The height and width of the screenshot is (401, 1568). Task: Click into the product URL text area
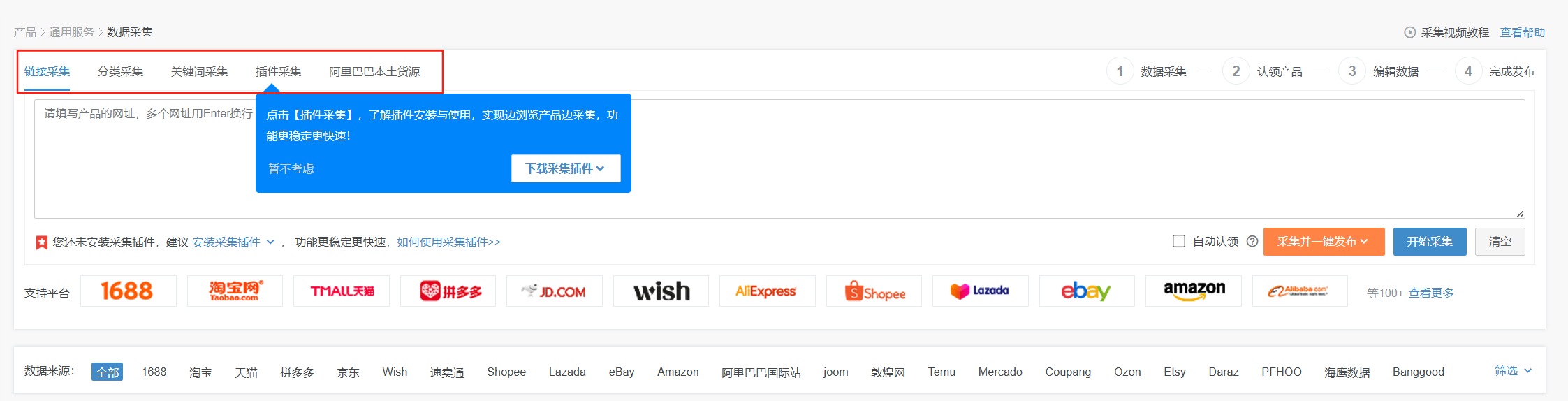click(779, 159)
